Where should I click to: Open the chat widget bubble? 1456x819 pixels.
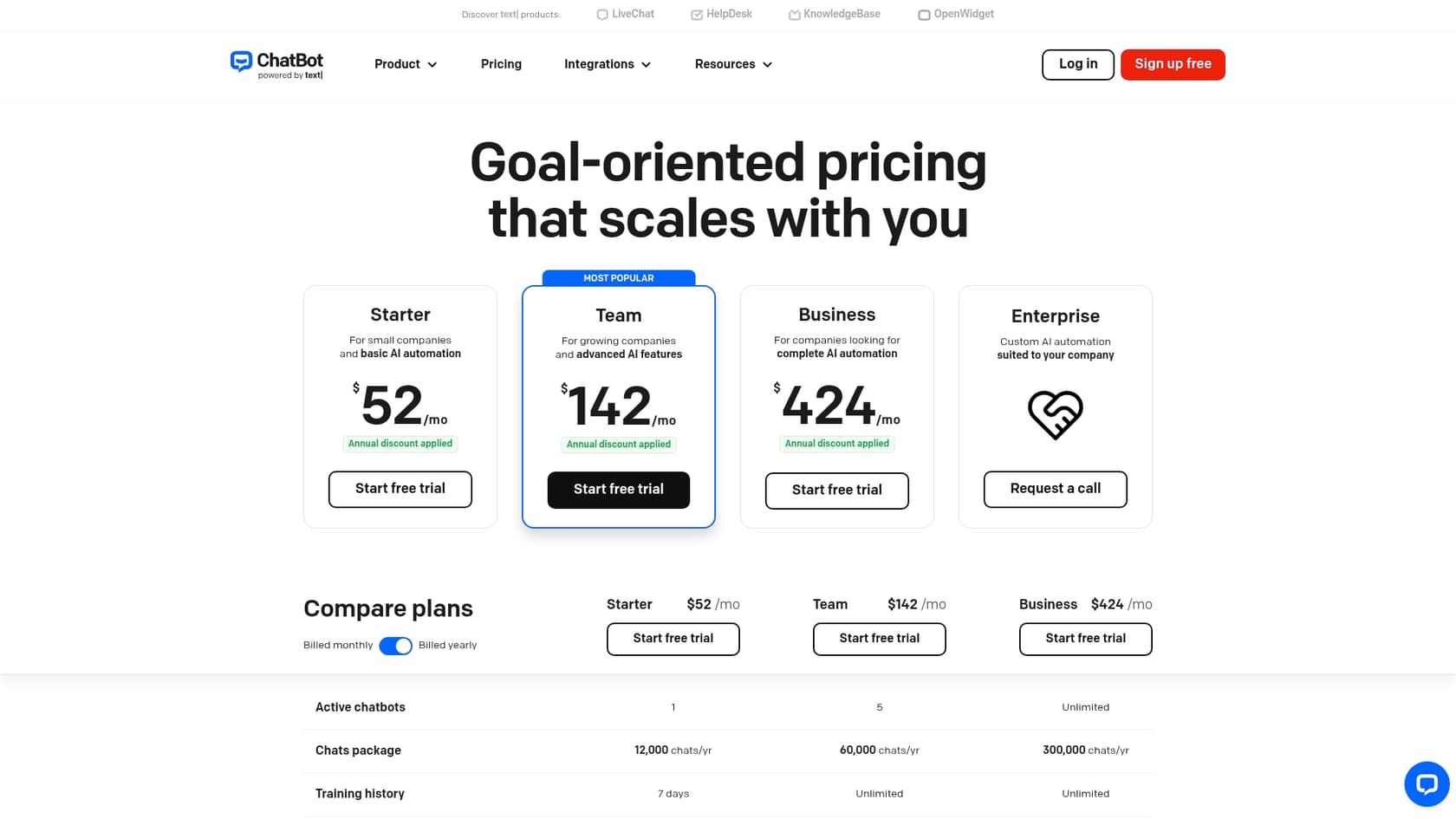(1427, 783)
